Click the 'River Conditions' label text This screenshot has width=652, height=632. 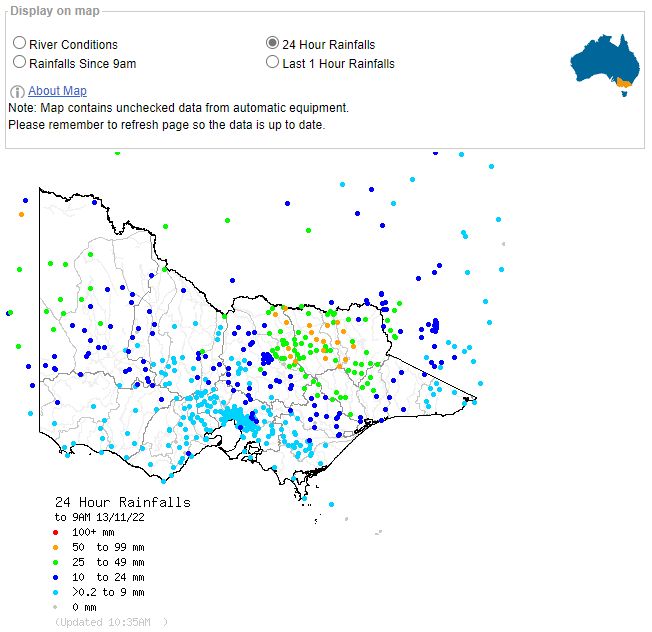coord(73,44)
